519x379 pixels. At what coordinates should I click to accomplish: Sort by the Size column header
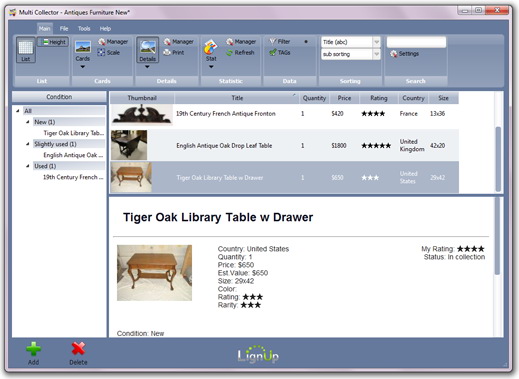[443, 98]
